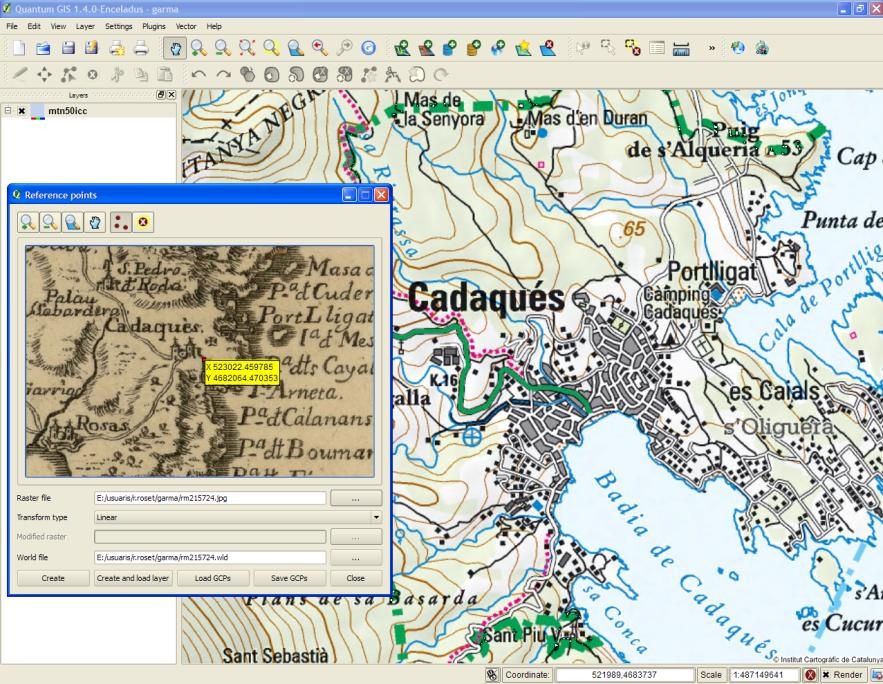Select the Zoom Out tool in main toolbar
This screenshot has width=883, height=684.
[222, 48]
